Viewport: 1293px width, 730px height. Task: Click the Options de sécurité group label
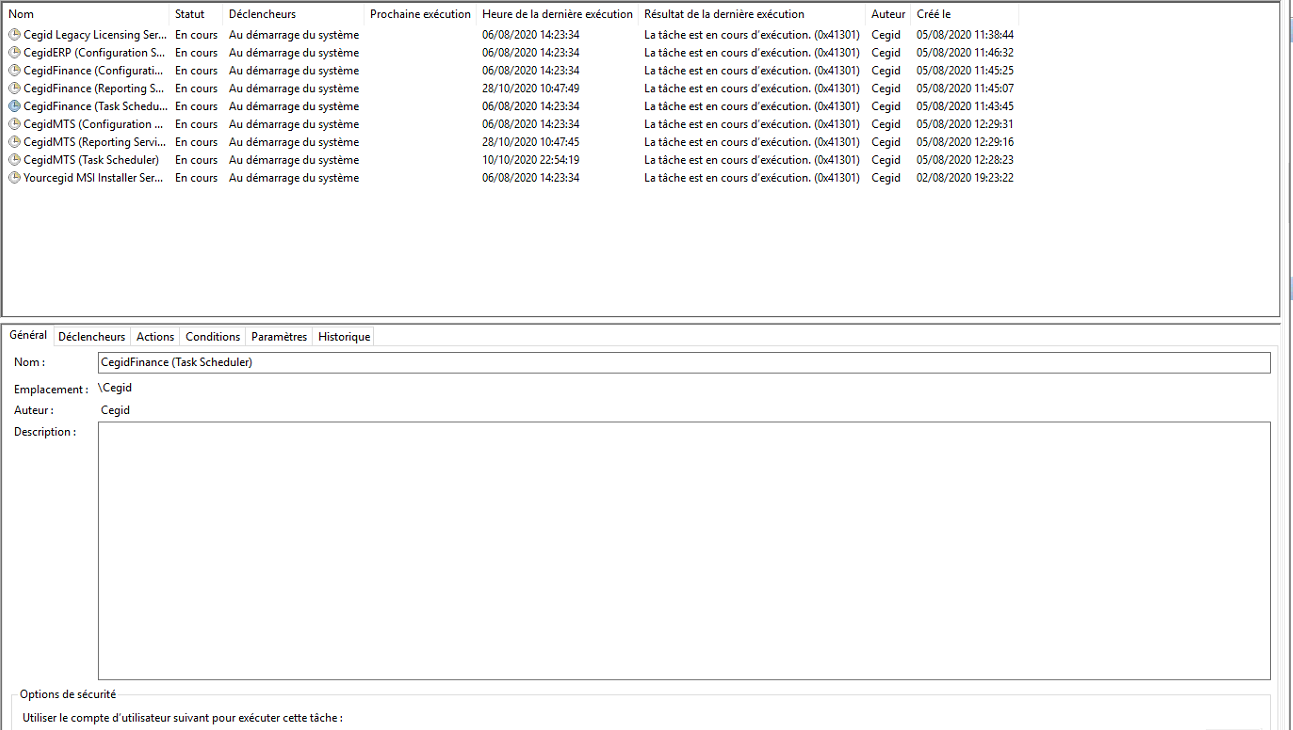point(68,694)
